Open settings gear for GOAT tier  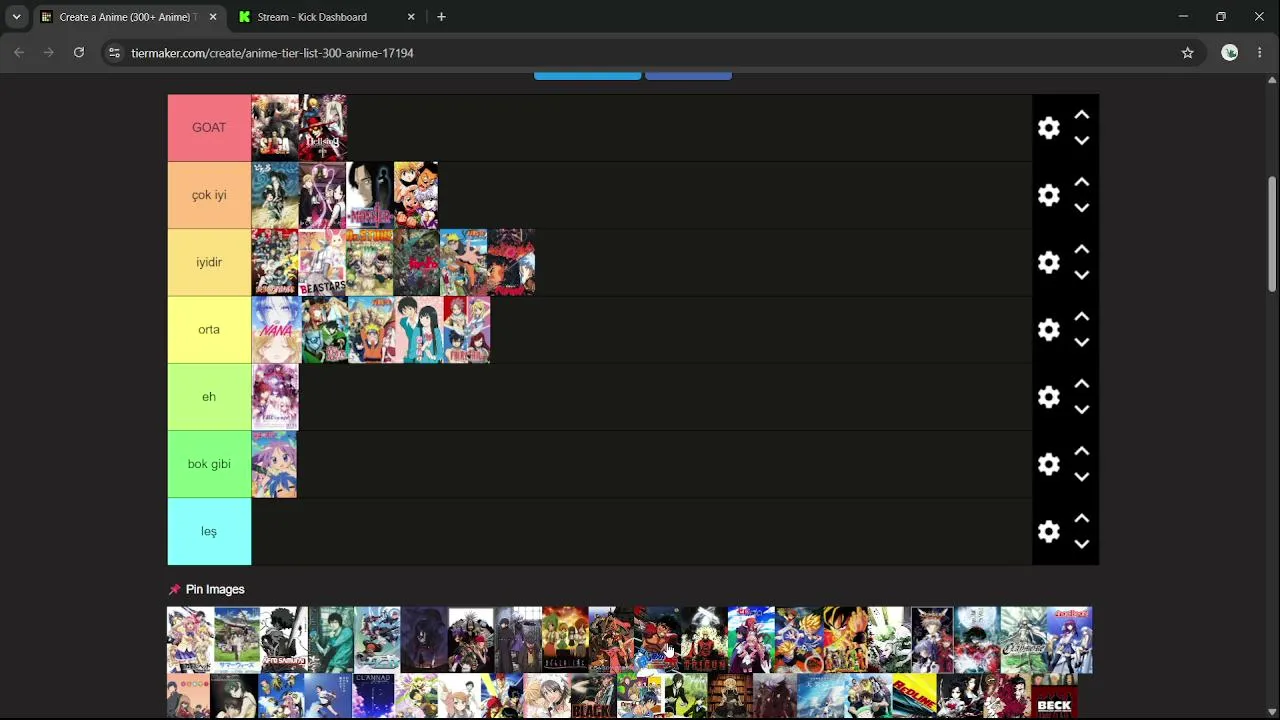coord(1048,128)
